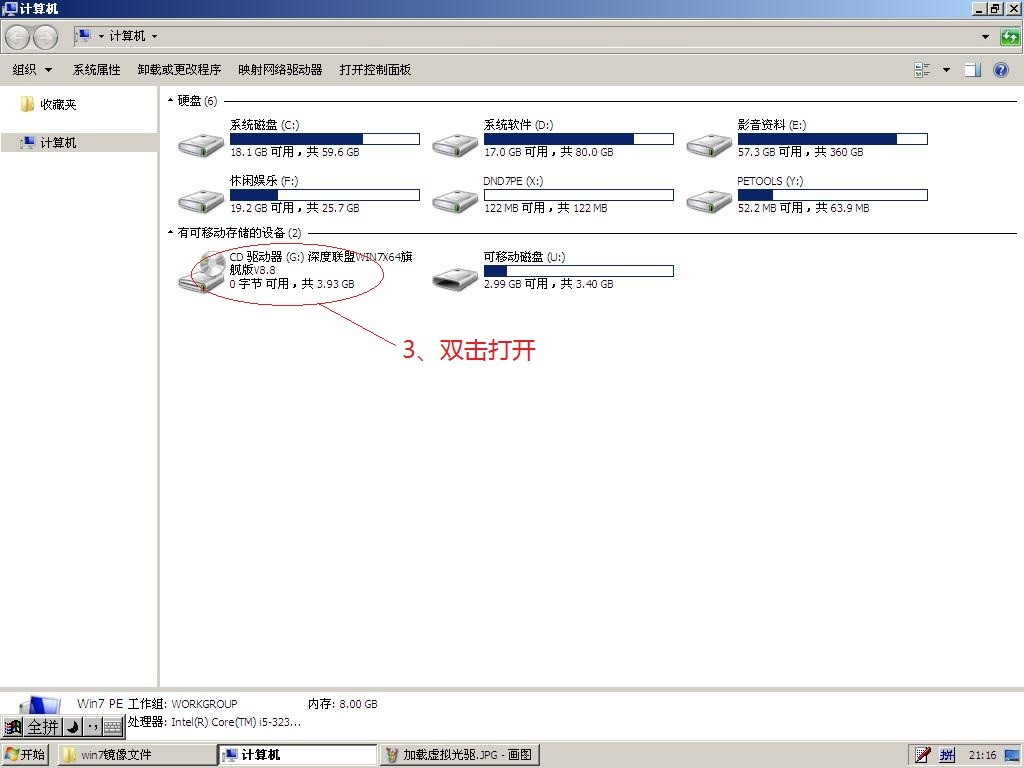
Task: Select the 系统磁盘 (C:) drive icon
Action: (x=201, y=144)
